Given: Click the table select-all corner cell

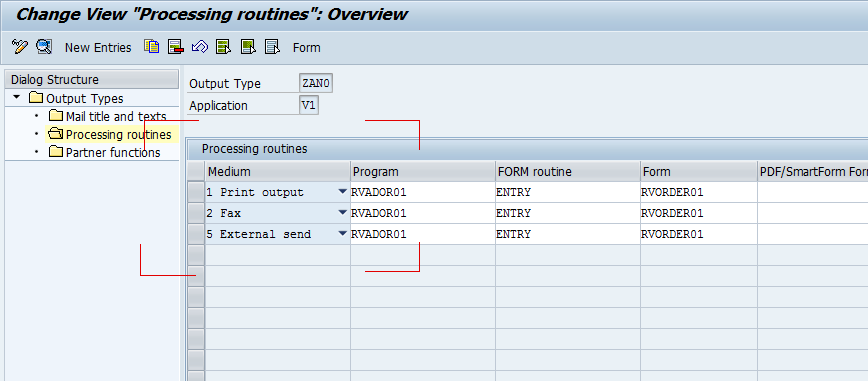Looking at the screenshot, I should pos(196,172).
